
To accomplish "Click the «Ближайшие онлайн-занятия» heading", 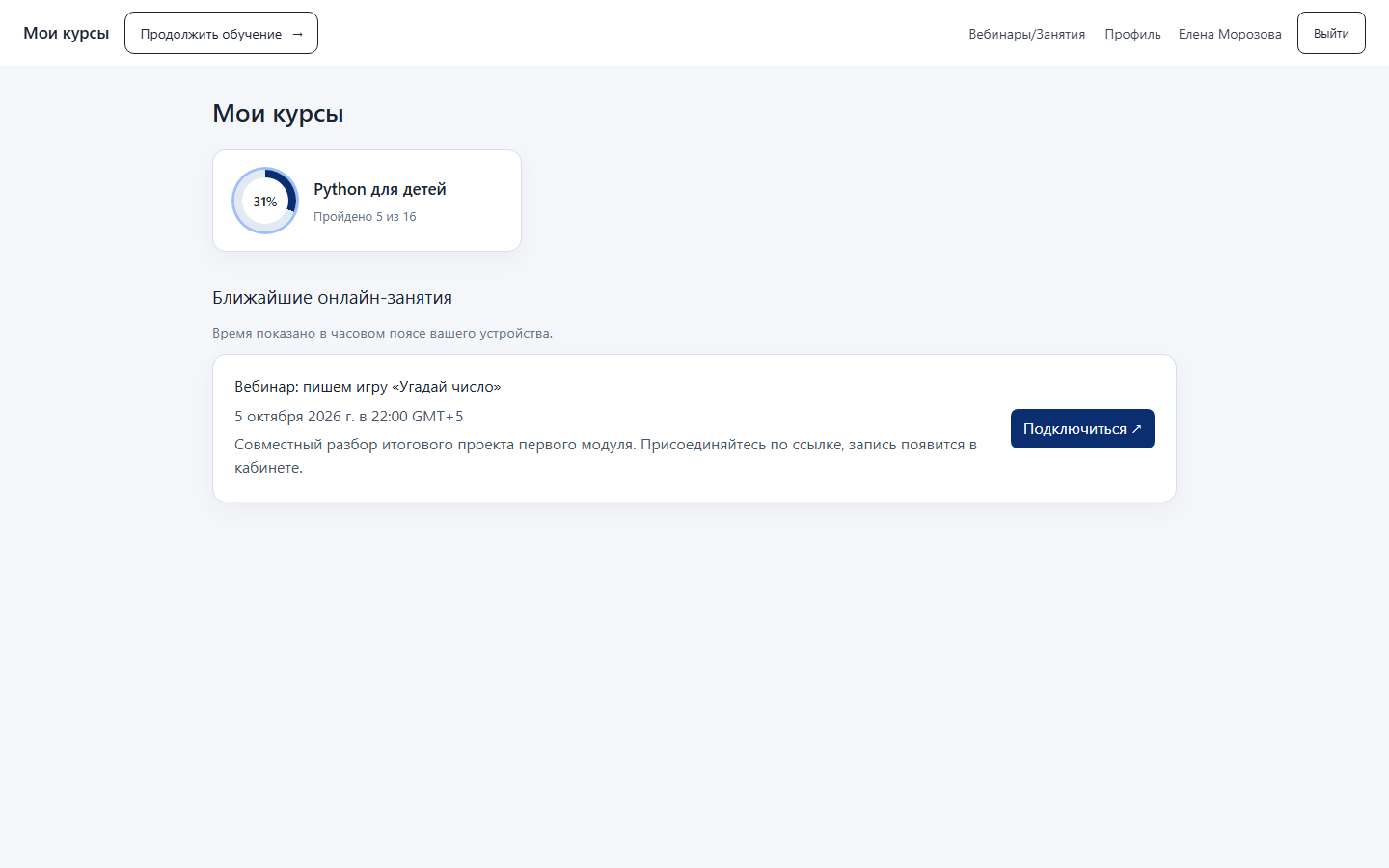I will tap(332, 298).
